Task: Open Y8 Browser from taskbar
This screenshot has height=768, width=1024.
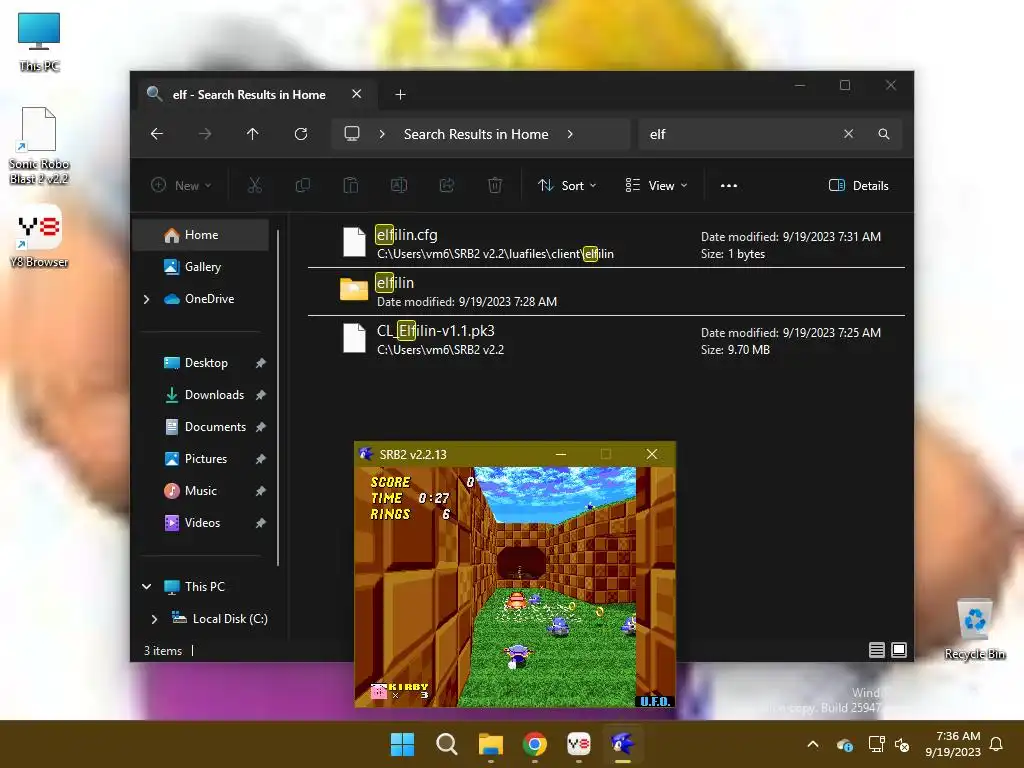Action: pos(579,744)
